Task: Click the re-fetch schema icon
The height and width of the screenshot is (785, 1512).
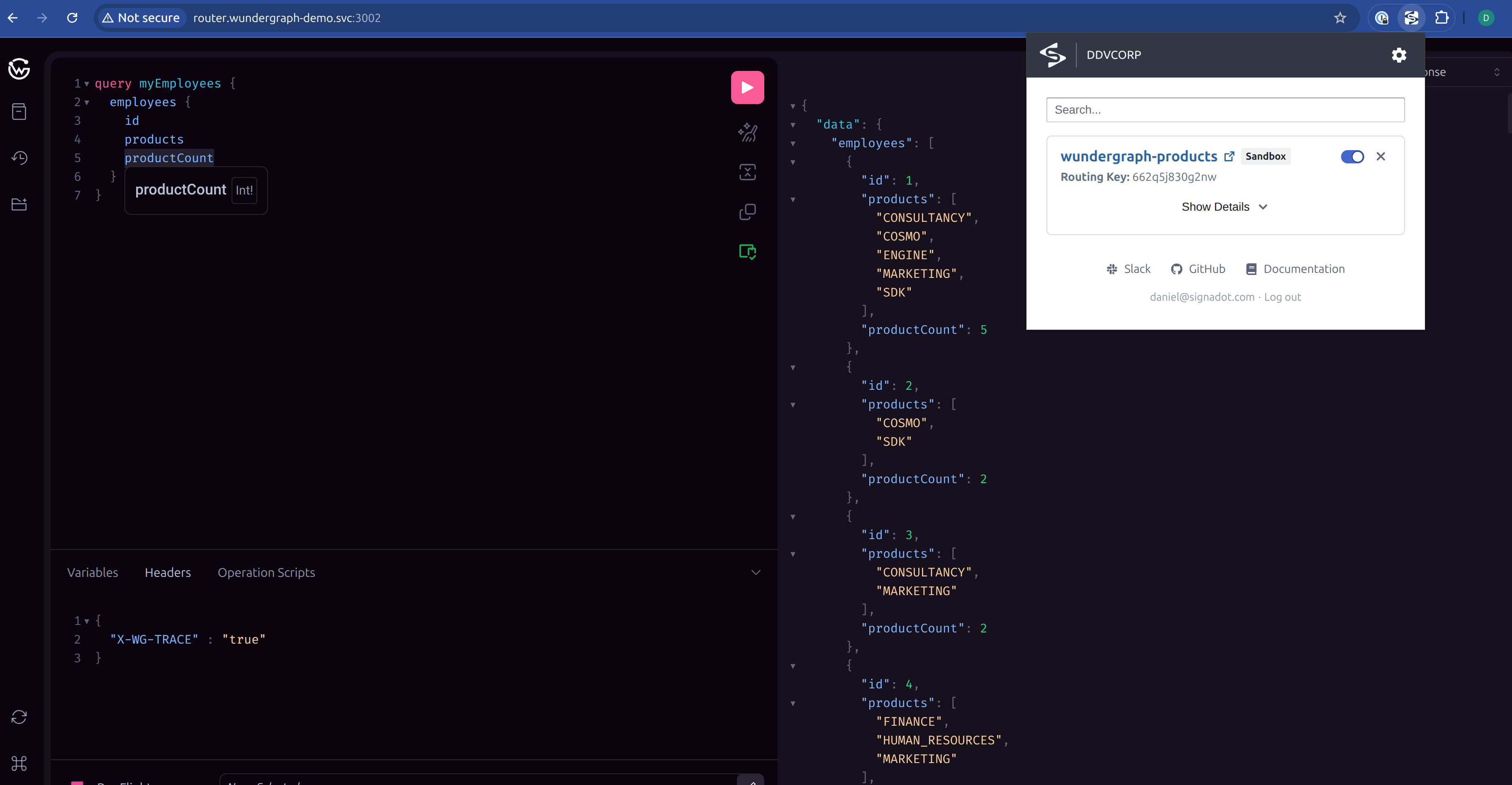Action: tap(19, 717)
